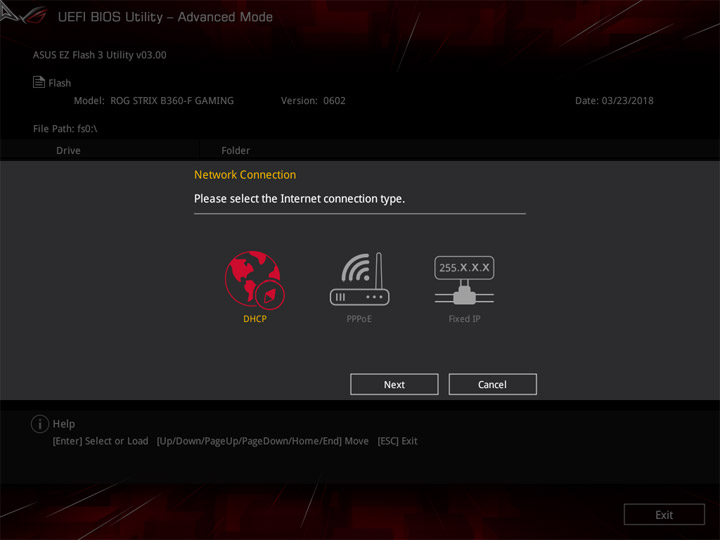Click model name ROG STRIX B360-F GAMING
Image resolution: width=720 pixels, height=540 pixels.
pos(172,101)
